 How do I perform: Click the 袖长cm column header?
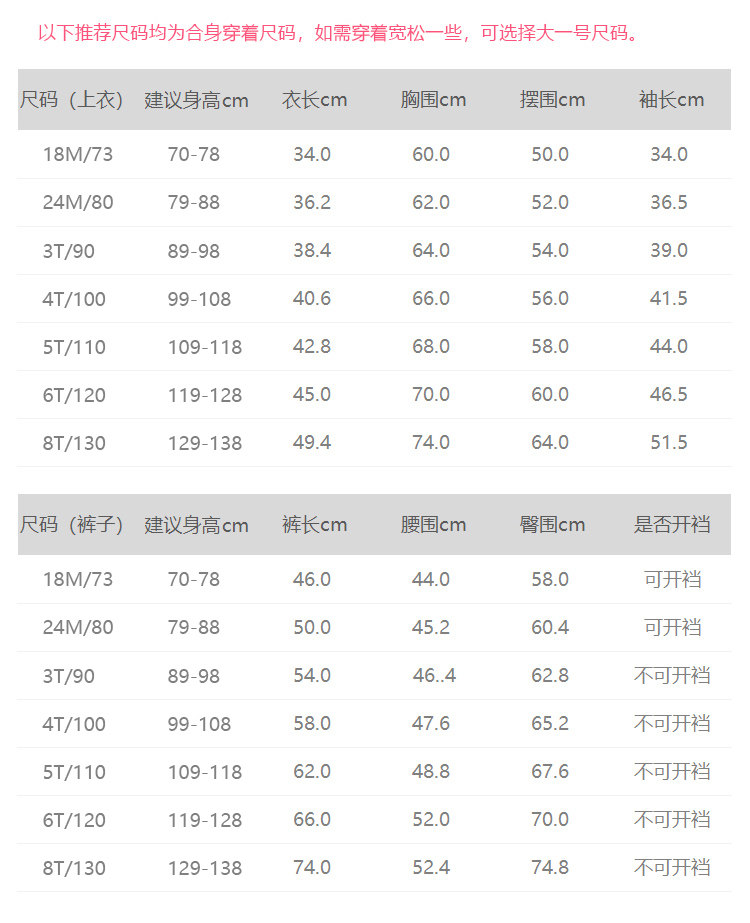pos(671,100)
